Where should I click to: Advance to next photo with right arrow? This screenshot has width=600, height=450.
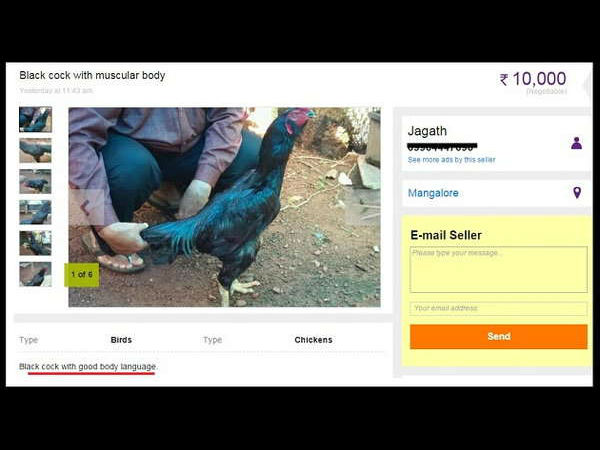tap(363, 207)
